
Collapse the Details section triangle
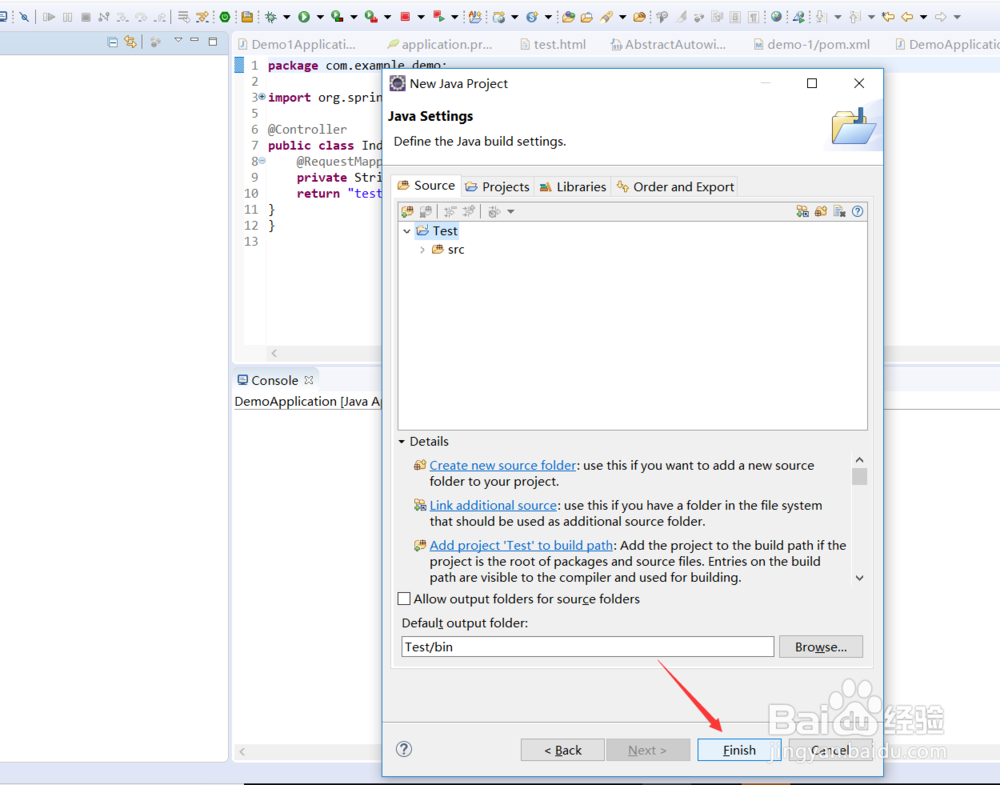402,442
